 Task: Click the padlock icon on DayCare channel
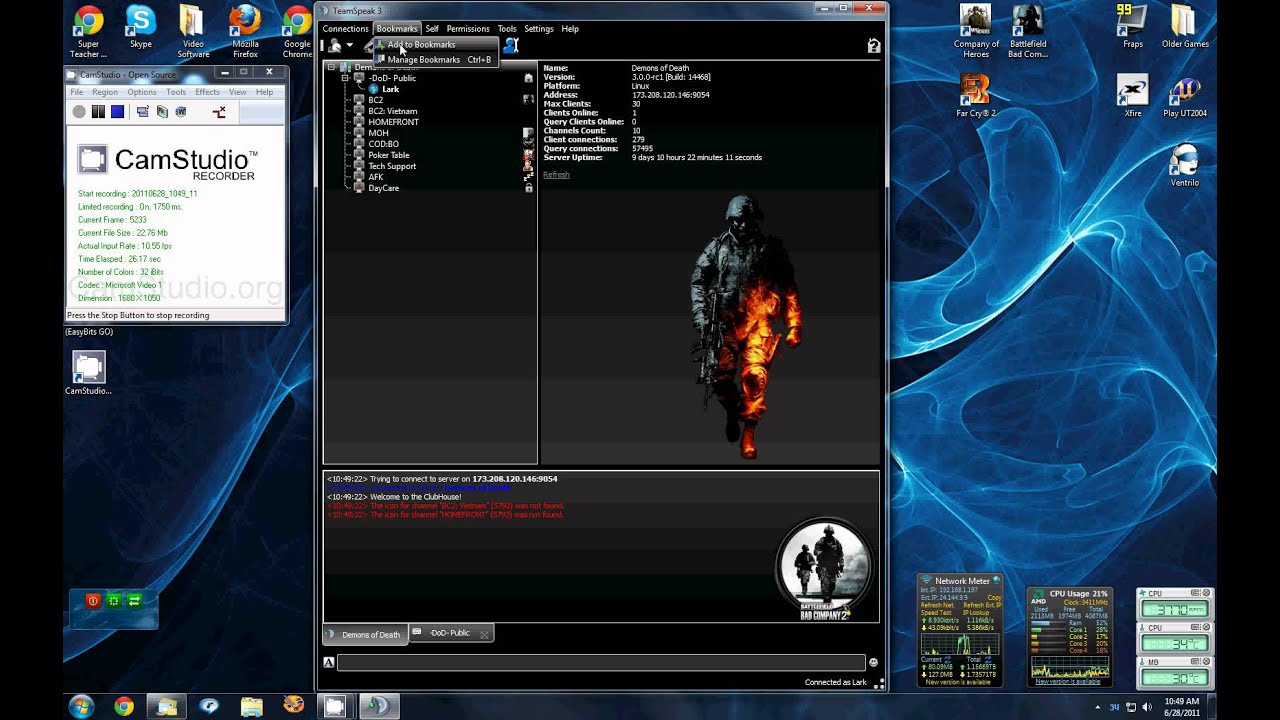[528, 188]
